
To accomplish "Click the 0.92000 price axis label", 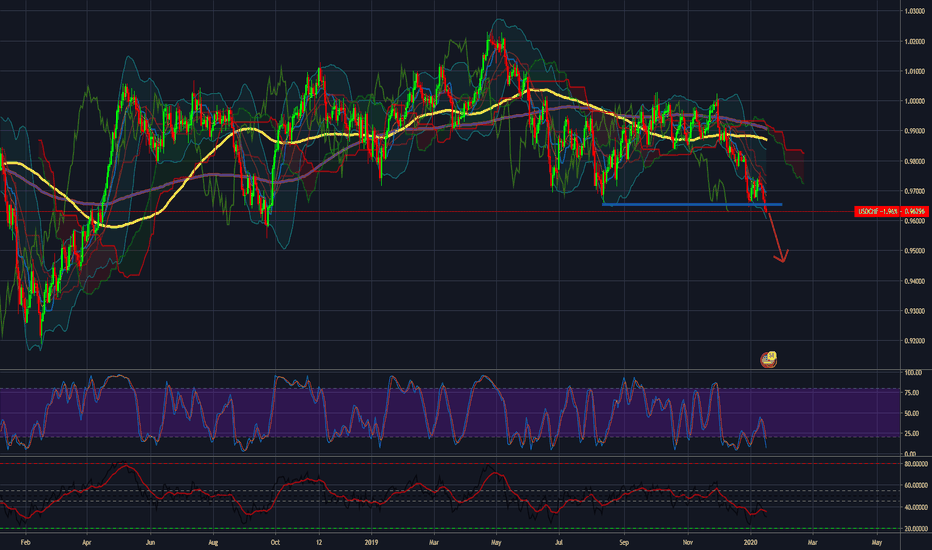I will tap(913, 341).
